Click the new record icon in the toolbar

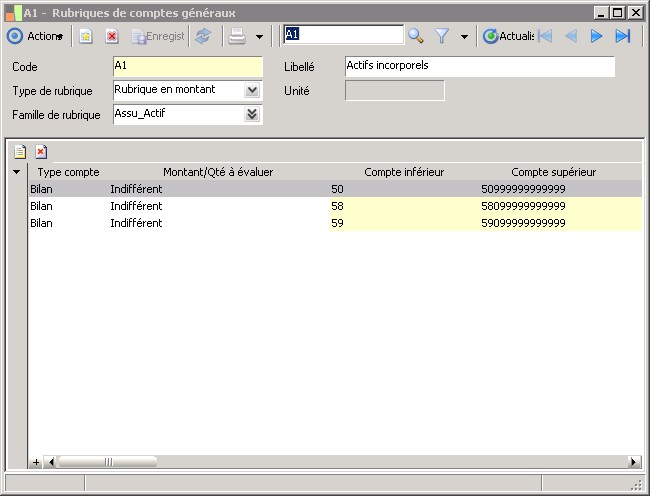pyautogui.click(x=87, y=36)
